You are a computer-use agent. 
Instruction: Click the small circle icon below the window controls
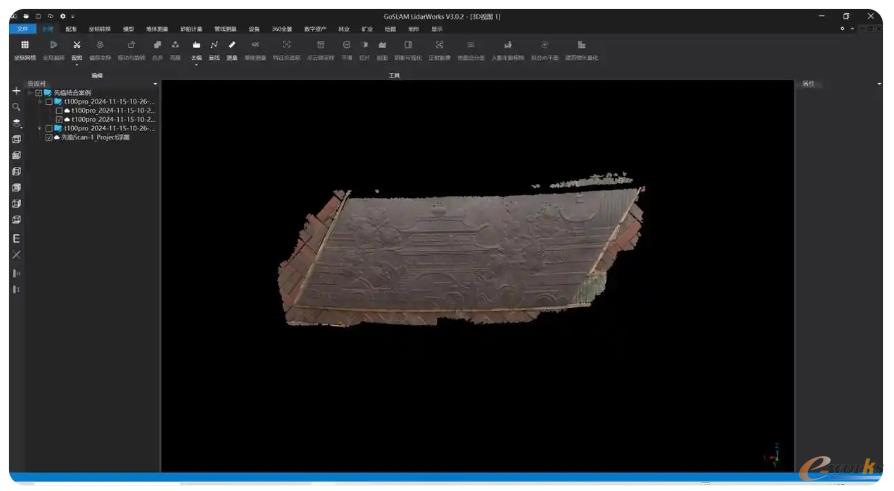842,29
